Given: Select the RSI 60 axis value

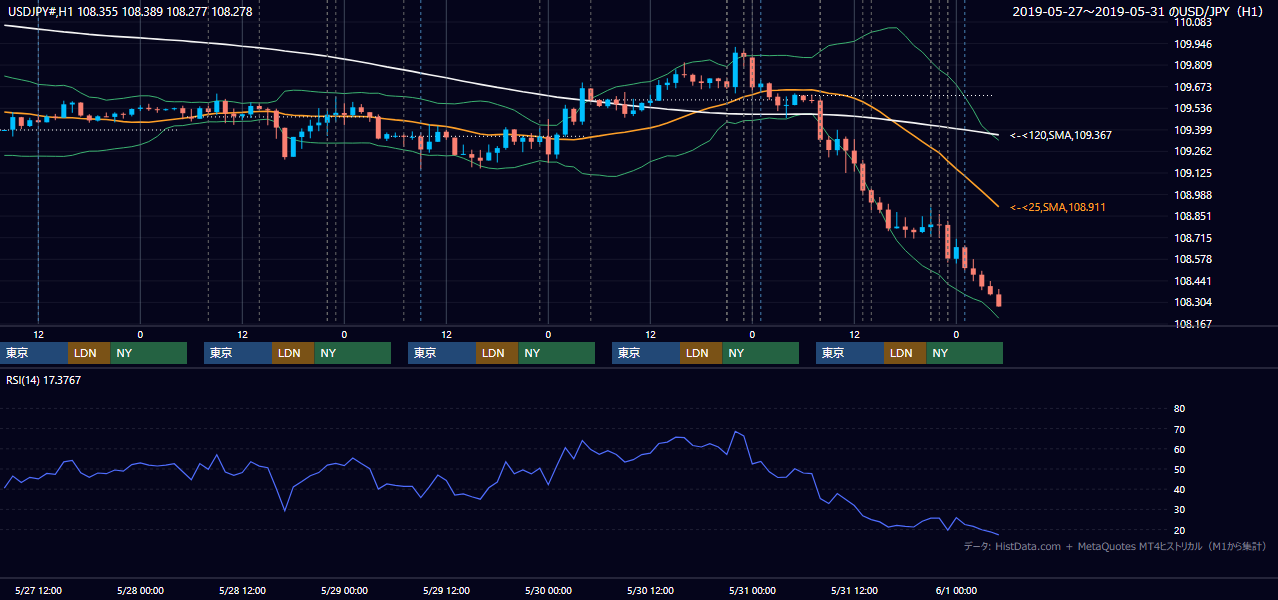Looking at the screenshot, I should (1179, 449).
